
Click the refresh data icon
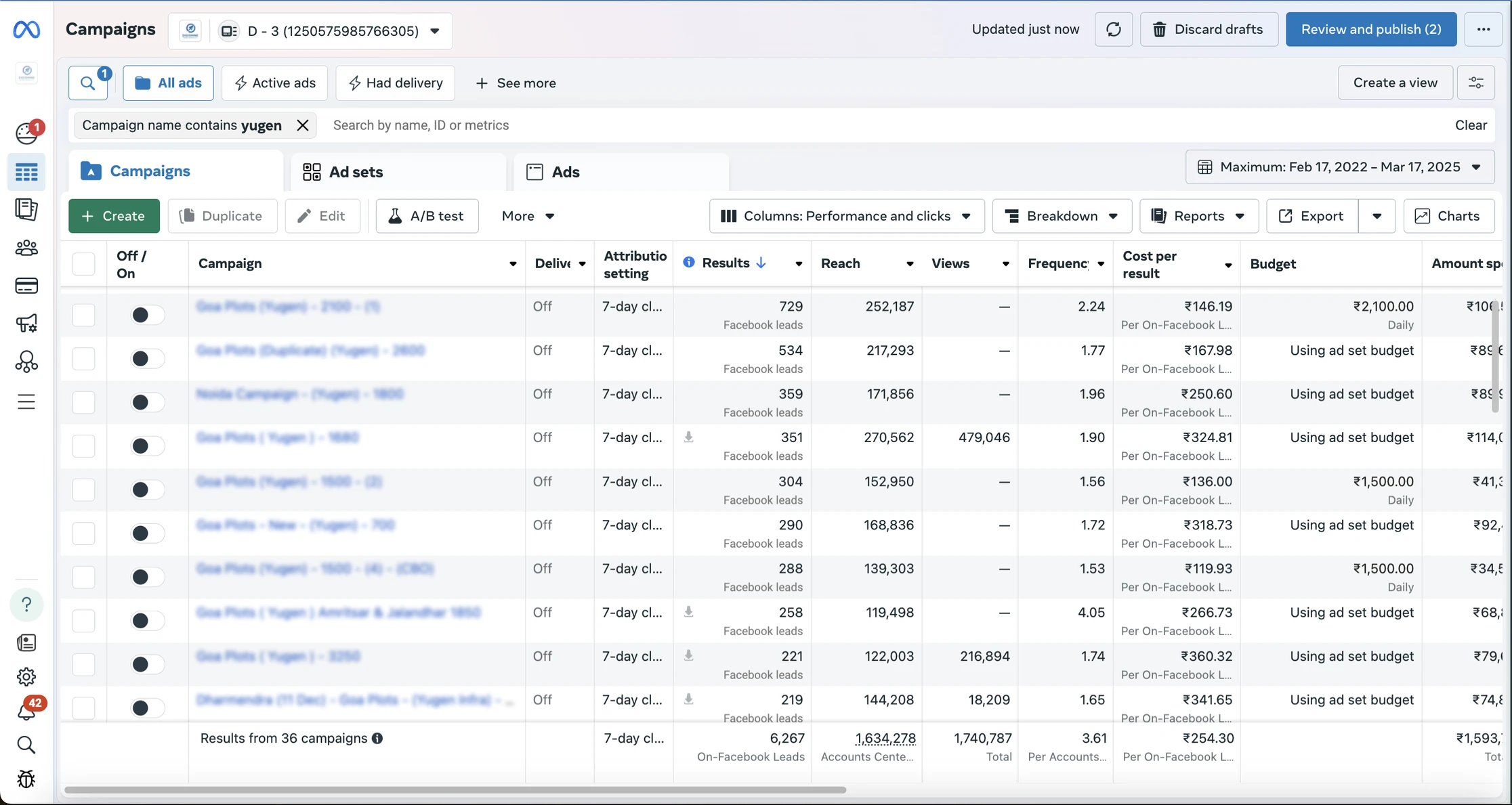tap(1113, 29)
